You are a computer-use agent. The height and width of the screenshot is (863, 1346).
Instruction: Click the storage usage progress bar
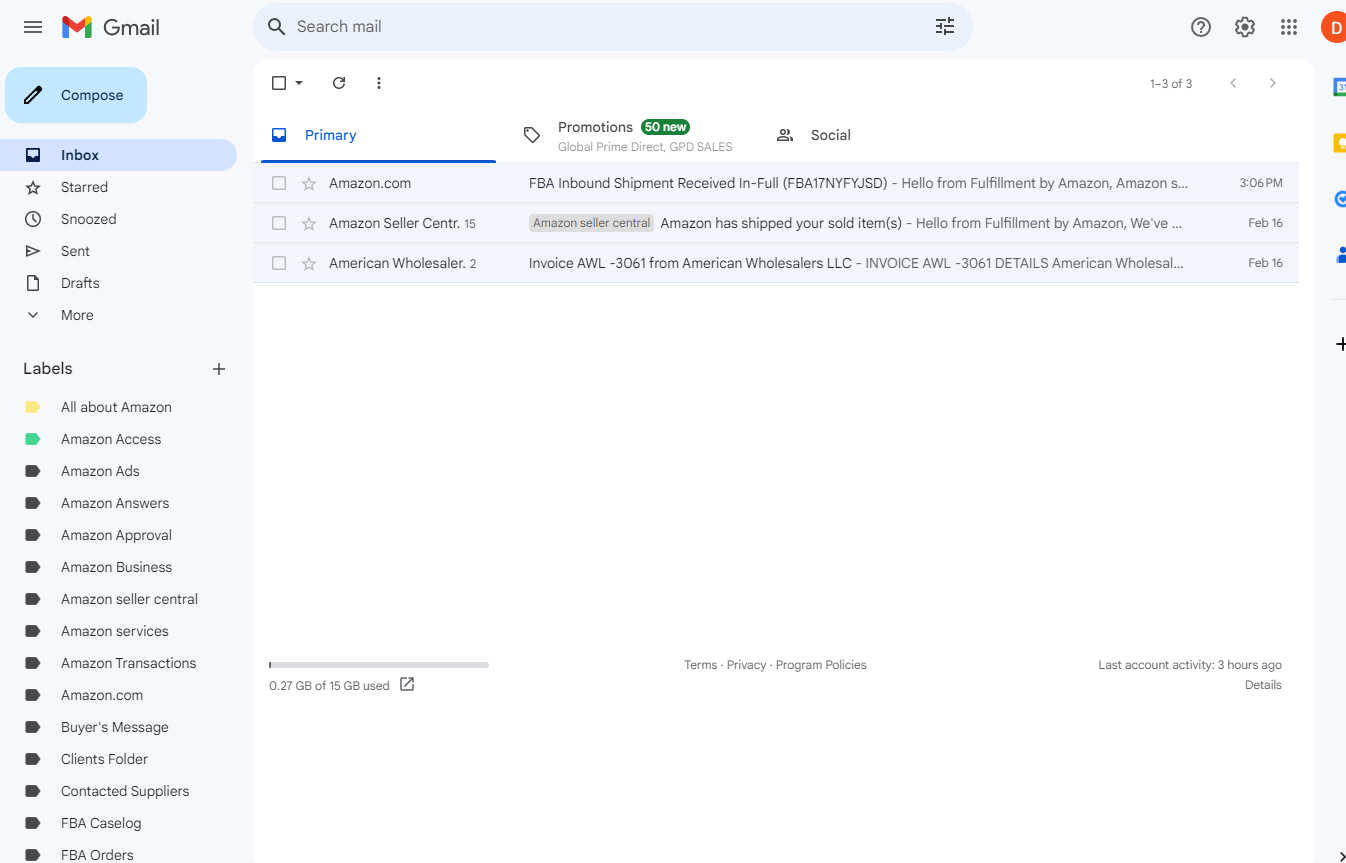tap(379, 665)
